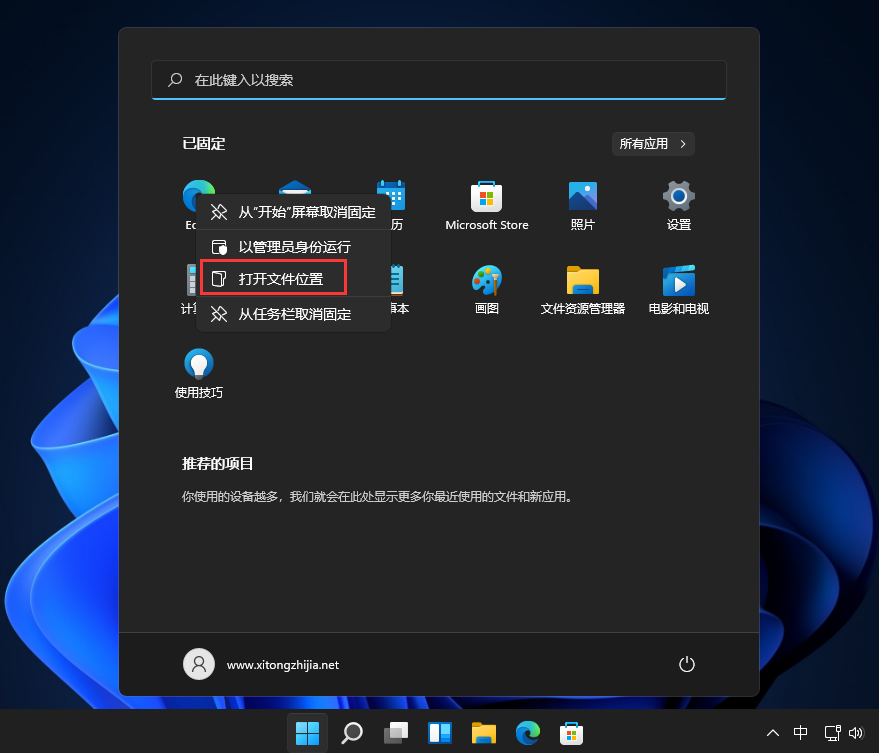Click the power button in Start menu

point(687,664)
